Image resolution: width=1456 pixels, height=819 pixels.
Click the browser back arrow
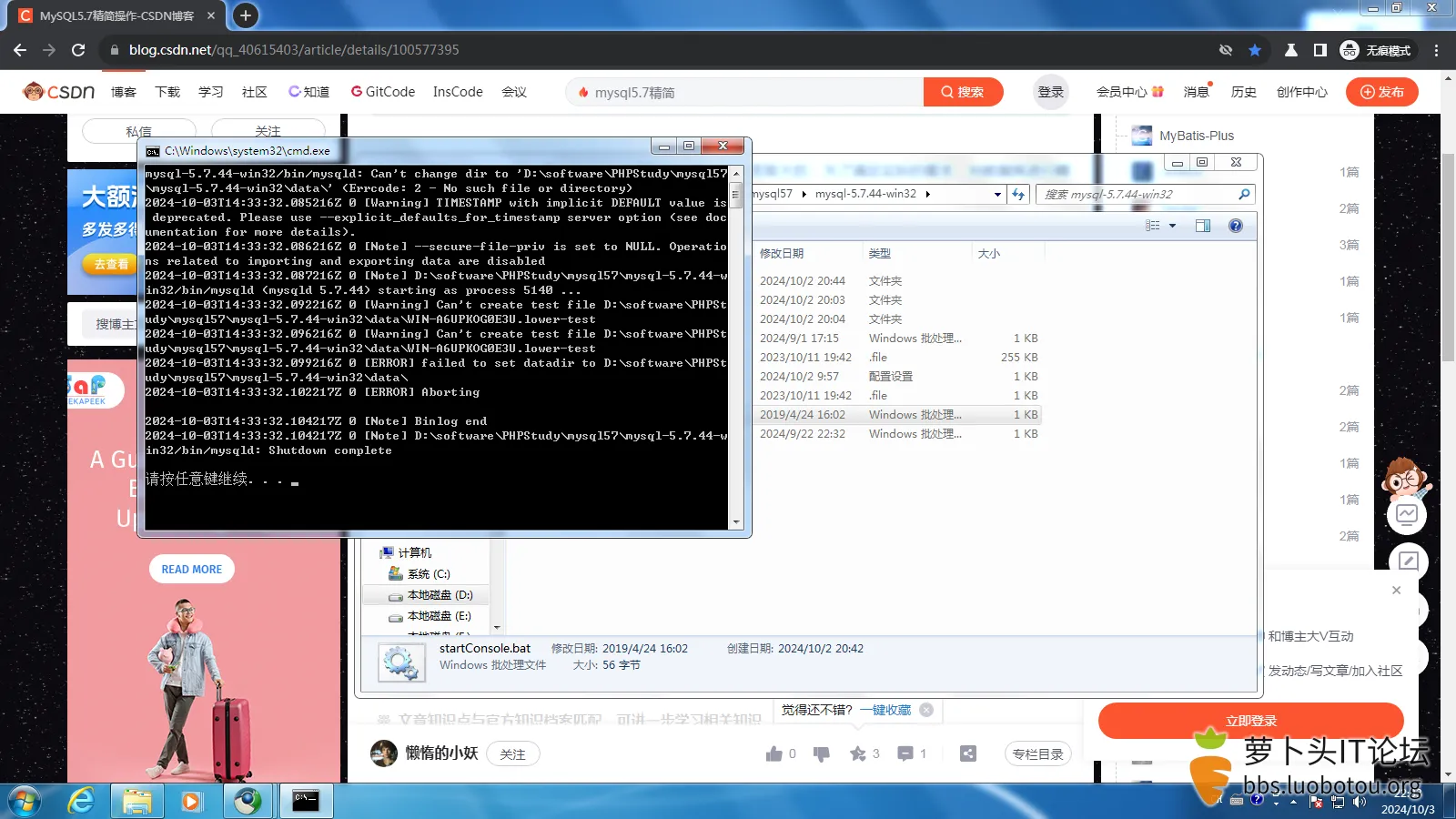[20, 50]
